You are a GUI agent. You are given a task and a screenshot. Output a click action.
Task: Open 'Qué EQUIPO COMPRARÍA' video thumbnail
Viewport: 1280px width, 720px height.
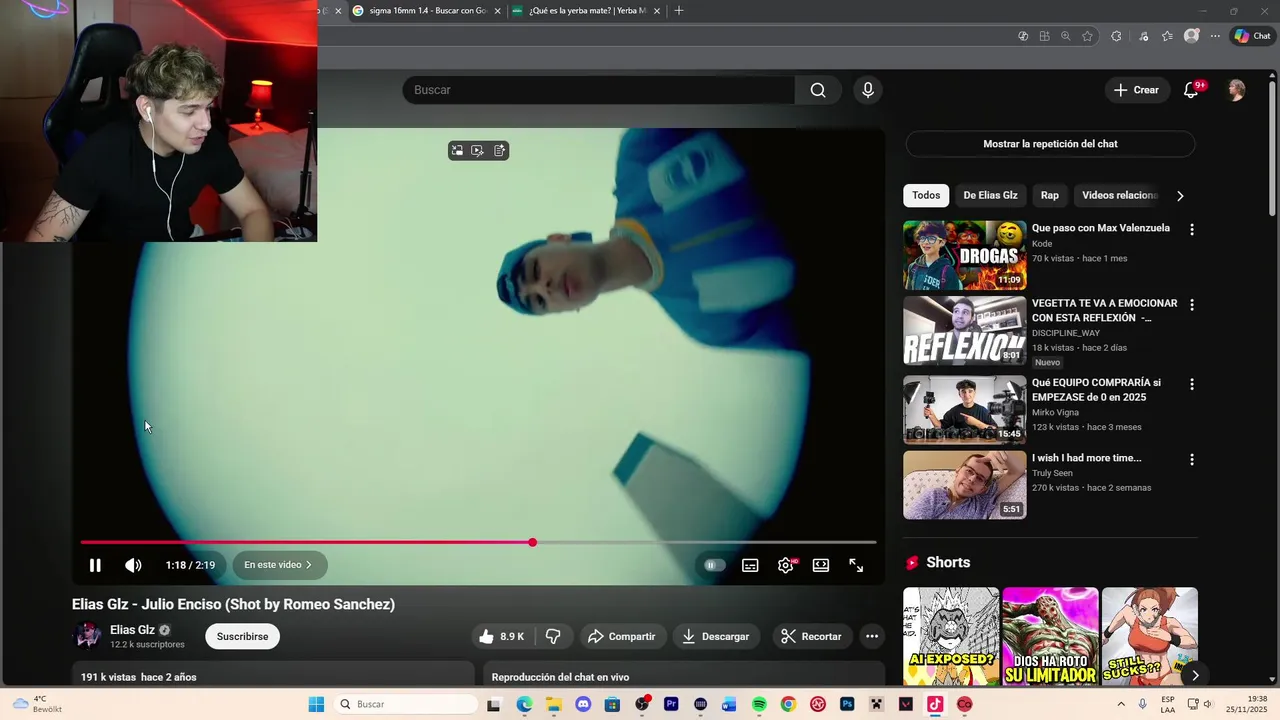(x=965, y=410)
